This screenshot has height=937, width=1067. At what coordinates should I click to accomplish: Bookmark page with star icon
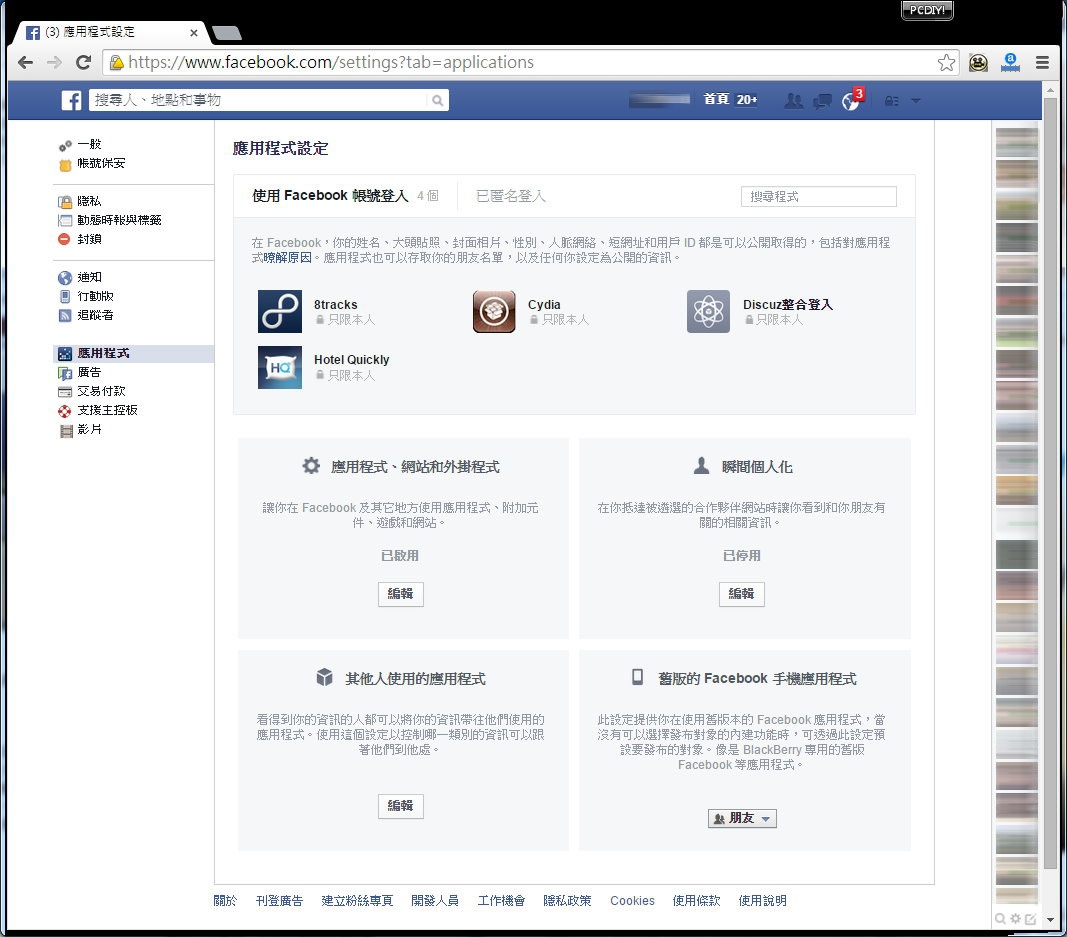coord(946,63)
